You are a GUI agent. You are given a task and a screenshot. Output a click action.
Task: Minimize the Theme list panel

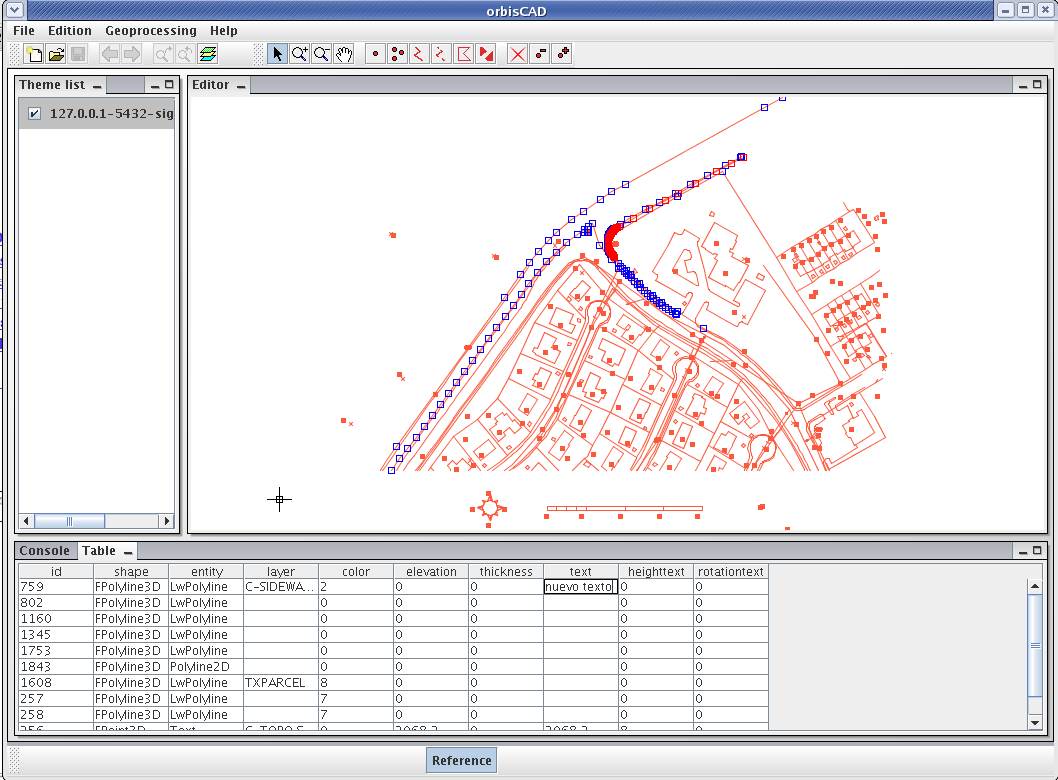[155, 85]
